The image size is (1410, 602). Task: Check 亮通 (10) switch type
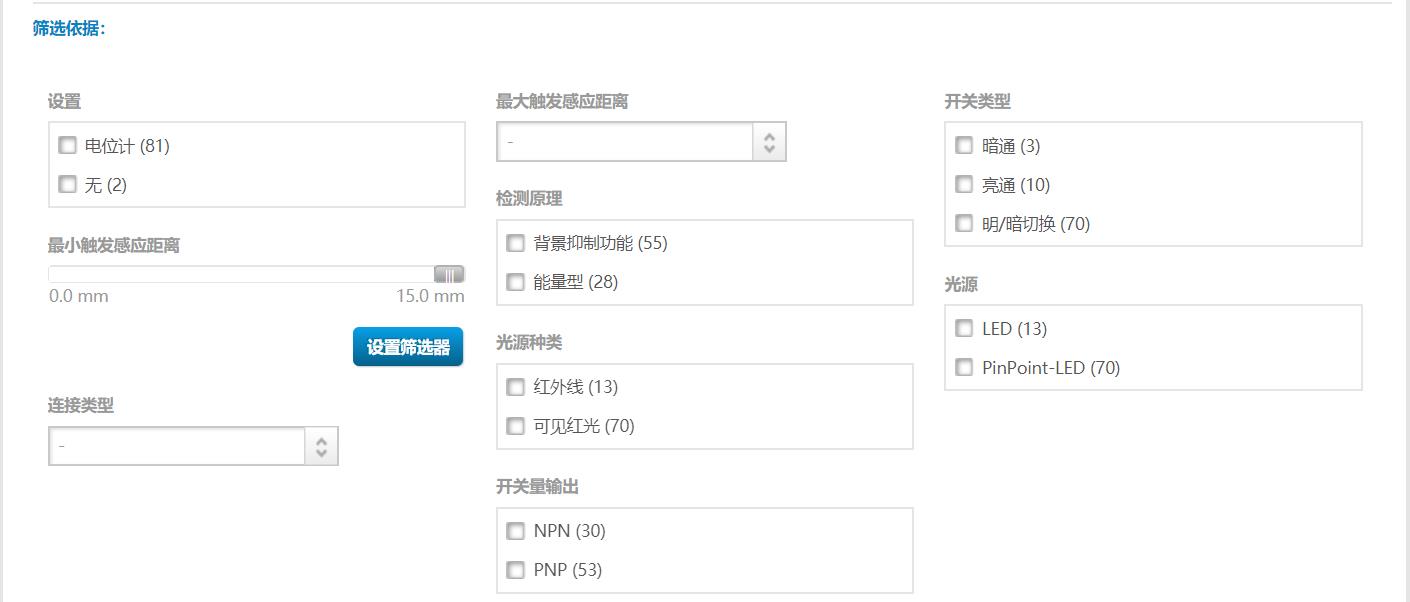964,184
